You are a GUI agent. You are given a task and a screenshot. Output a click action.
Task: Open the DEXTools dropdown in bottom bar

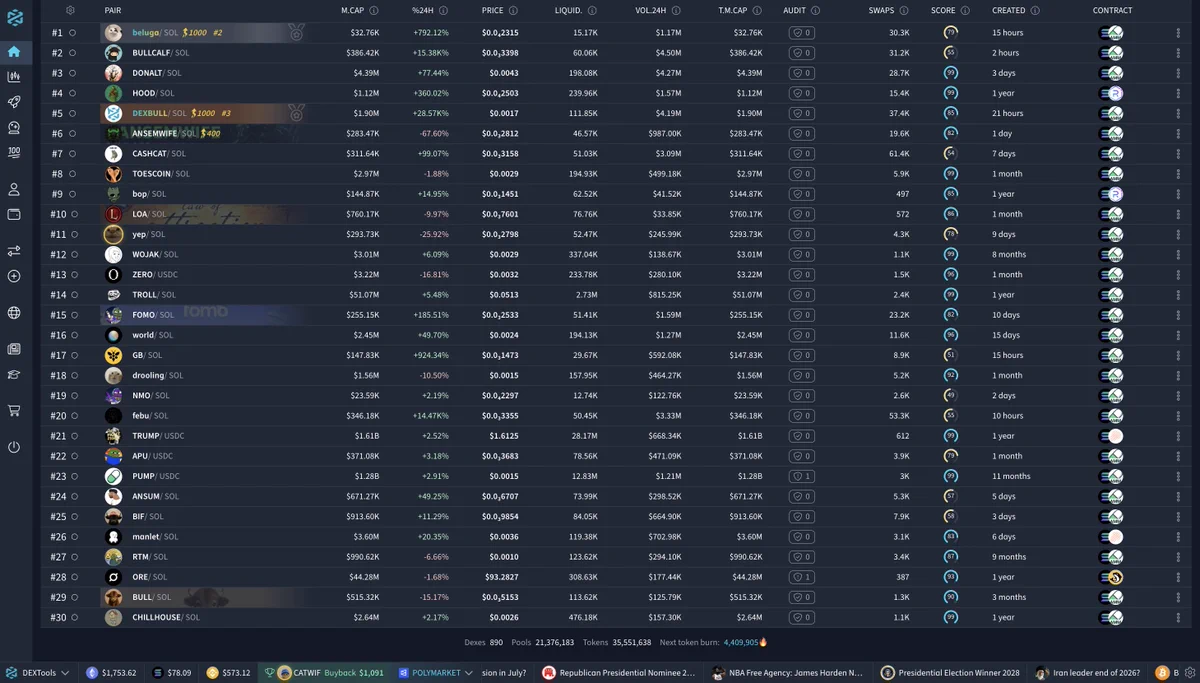coord(38,673)
